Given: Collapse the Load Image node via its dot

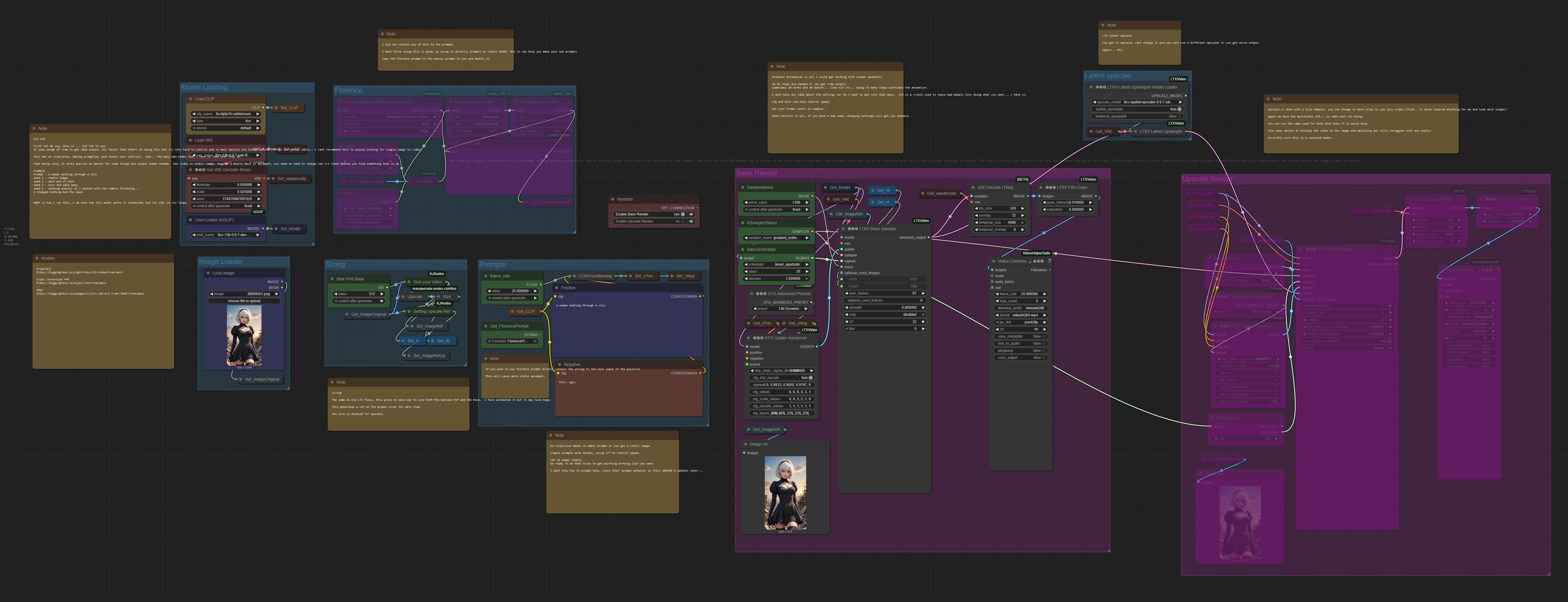Looking at the screenshot, I should point(208,273).
